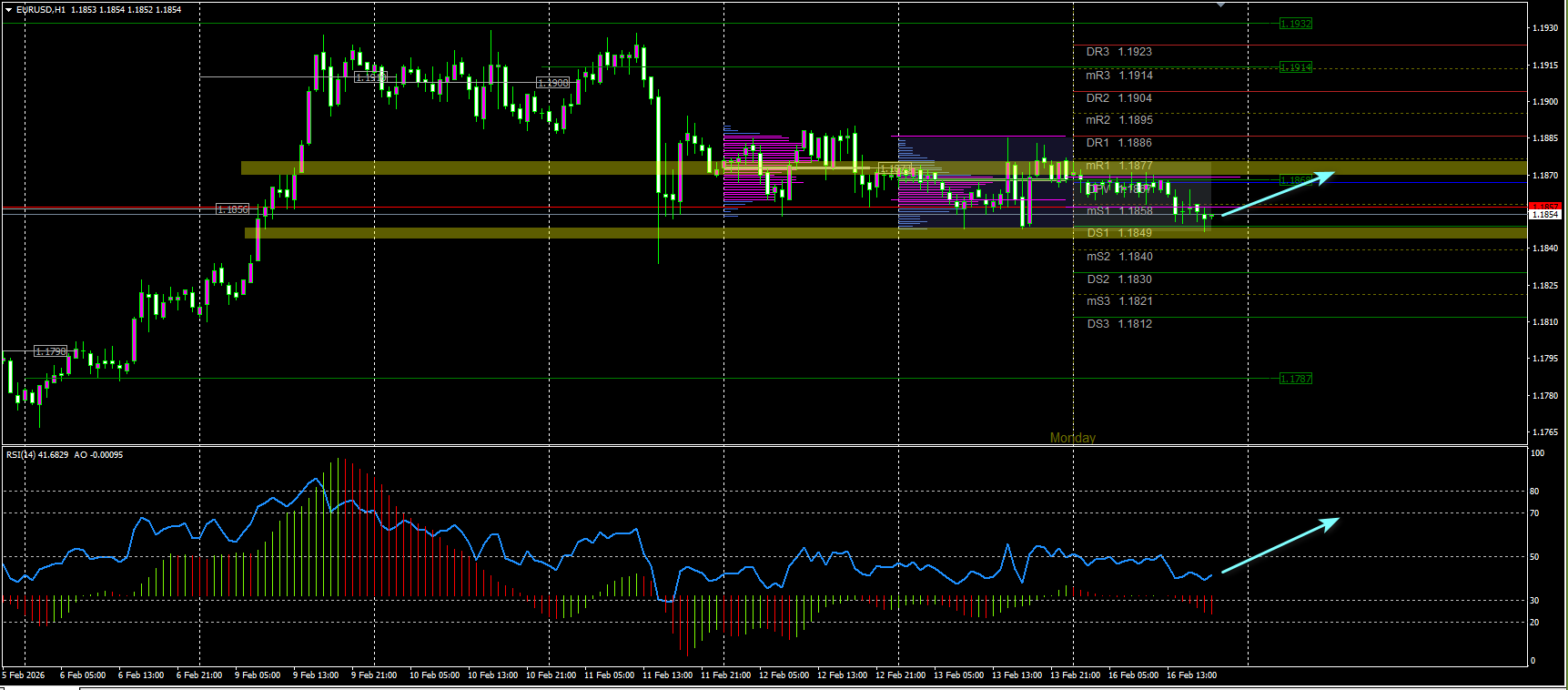Click the dropdown triangle beside EURUSD,H1 title
The width and height of the screenshot is (1568, 690).
[9, 10]
